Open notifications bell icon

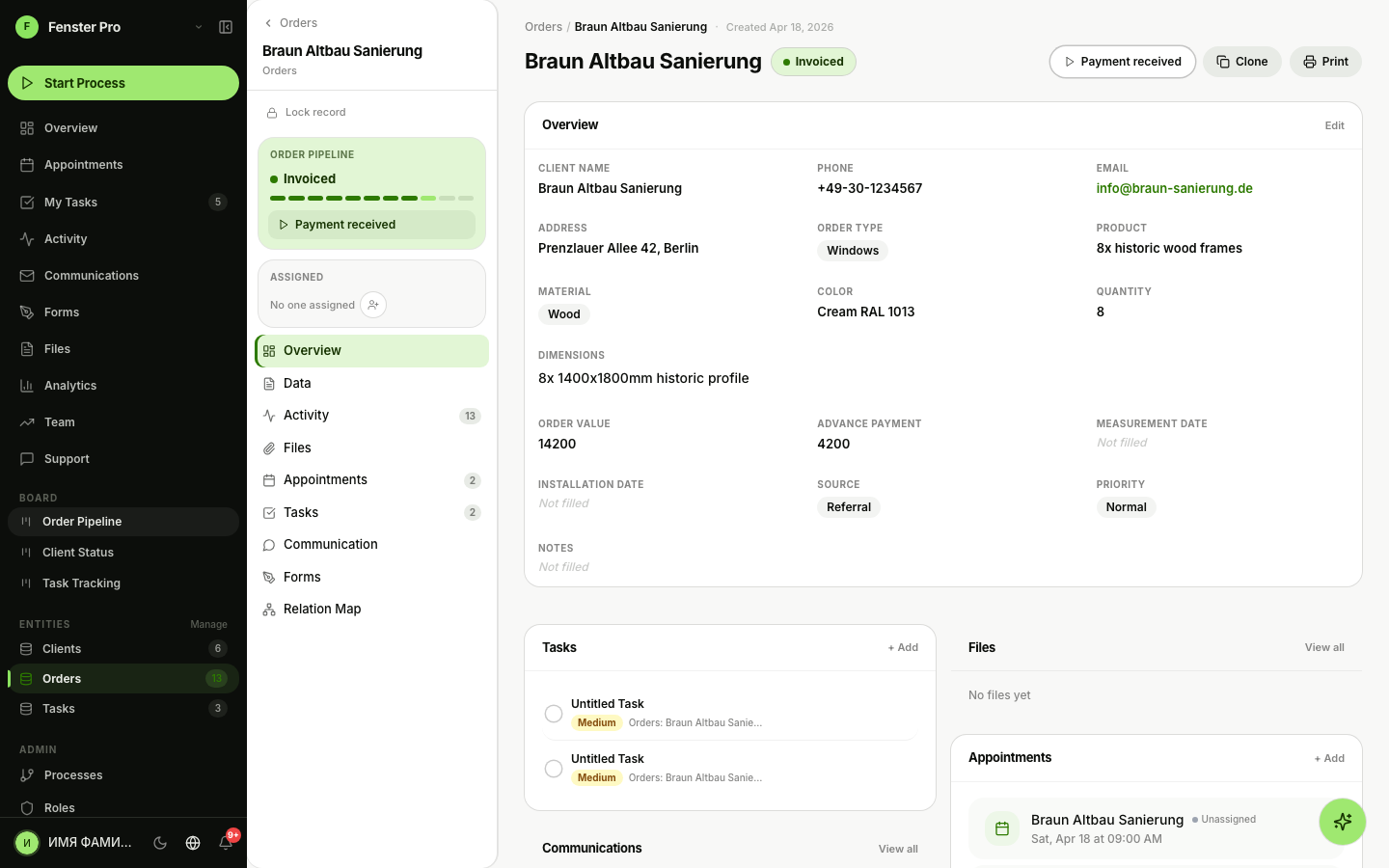(x=226, y=843)
